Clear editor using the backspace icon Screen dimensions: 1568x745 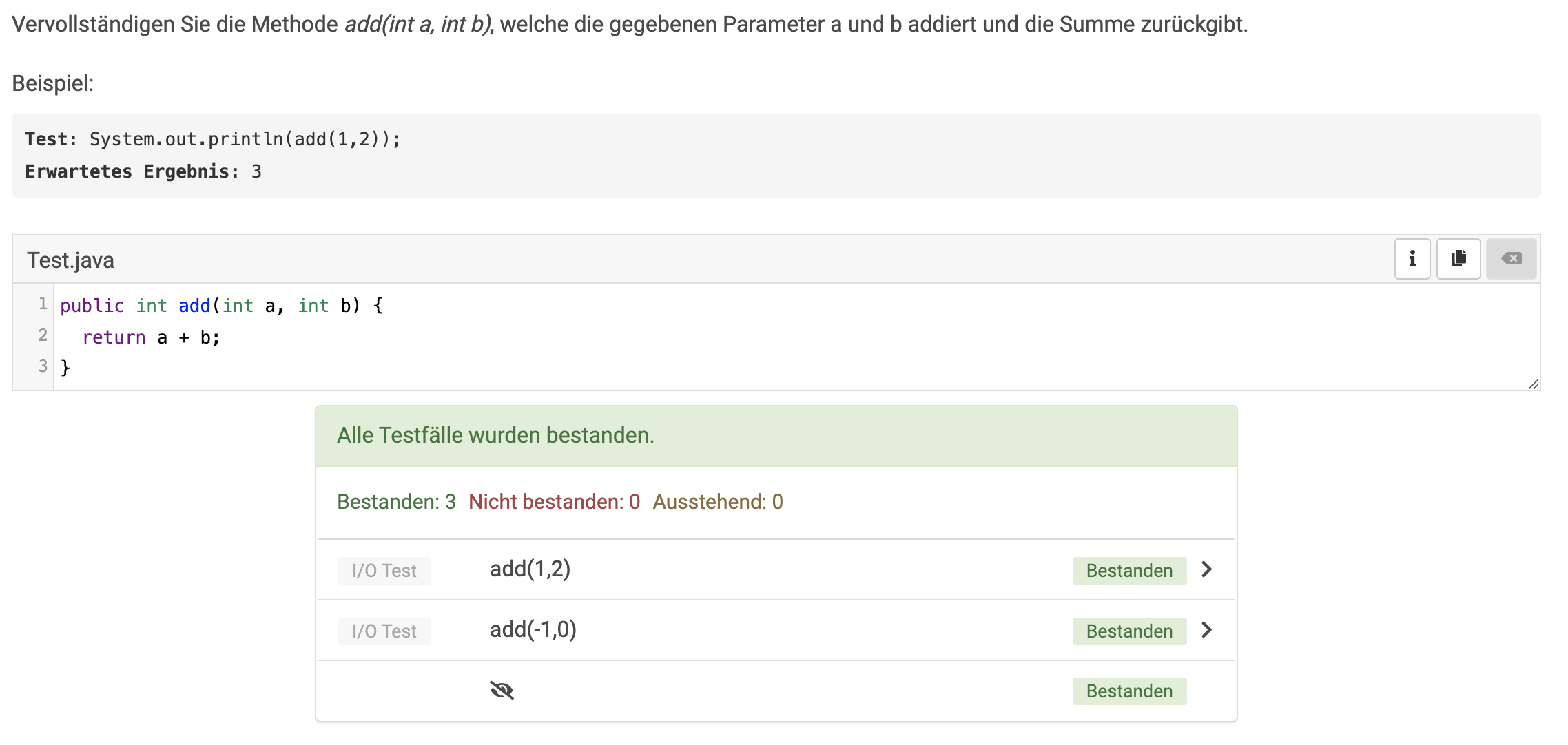pyautogui.click(x=1512, y=259)
